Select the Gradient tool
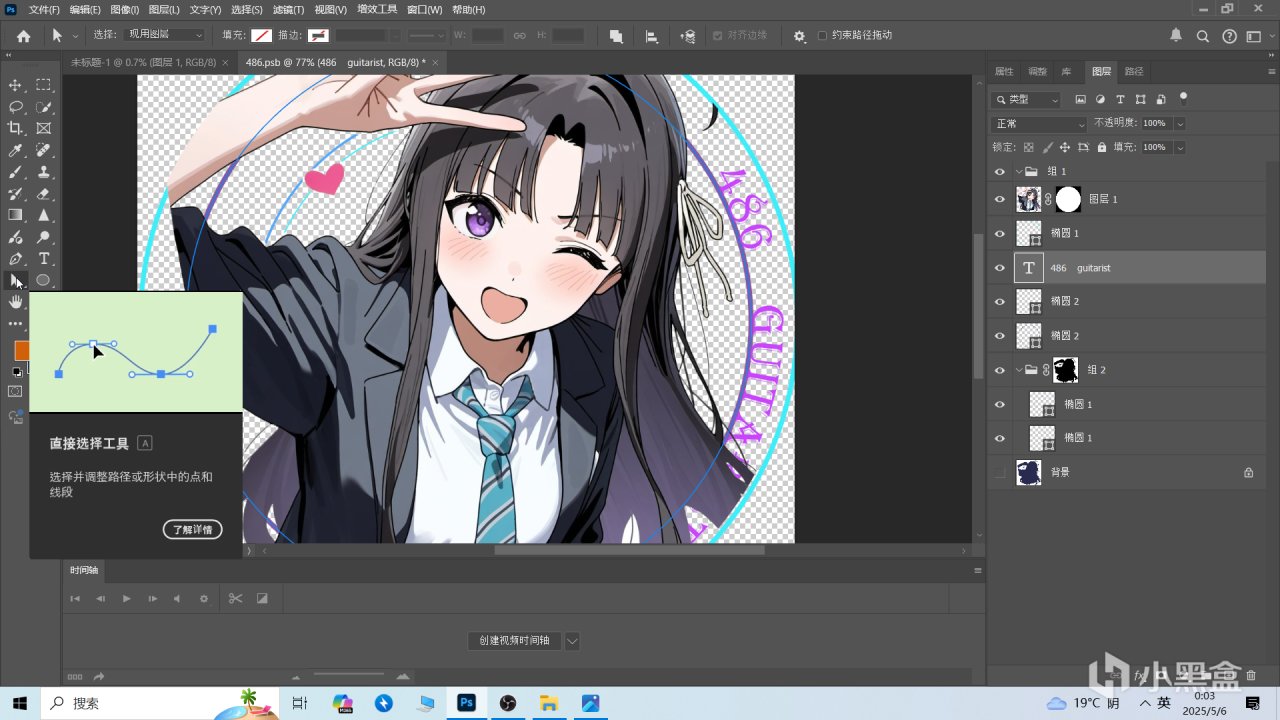The height and width of the screenshot is (720, 1280). tap(15, 215)
